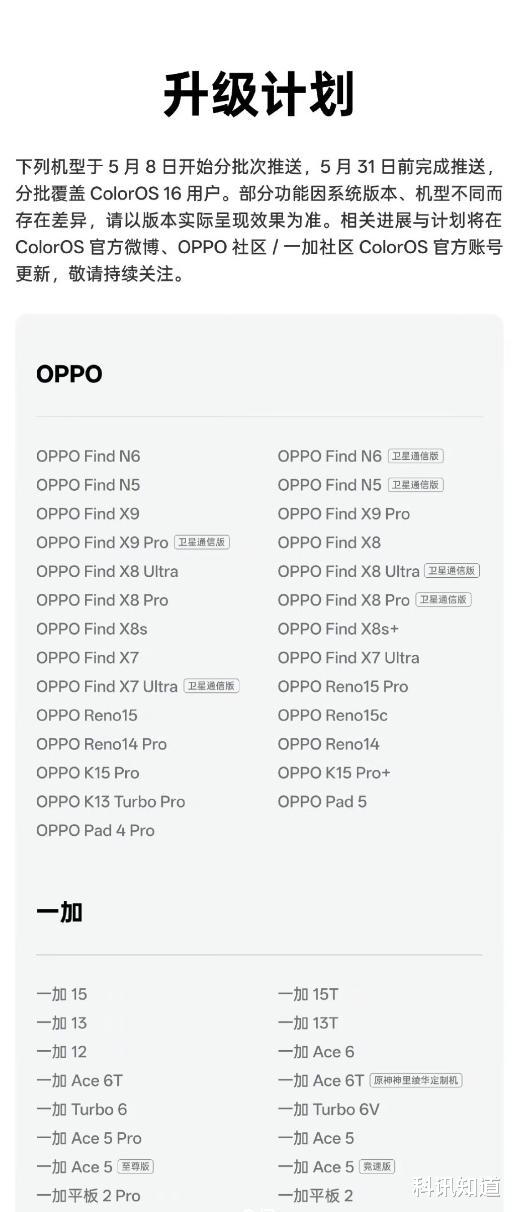Click the 卫星通信版 tag beside Find X8 Ultra
Screen dimensions: 512x1212
[452, 571]
